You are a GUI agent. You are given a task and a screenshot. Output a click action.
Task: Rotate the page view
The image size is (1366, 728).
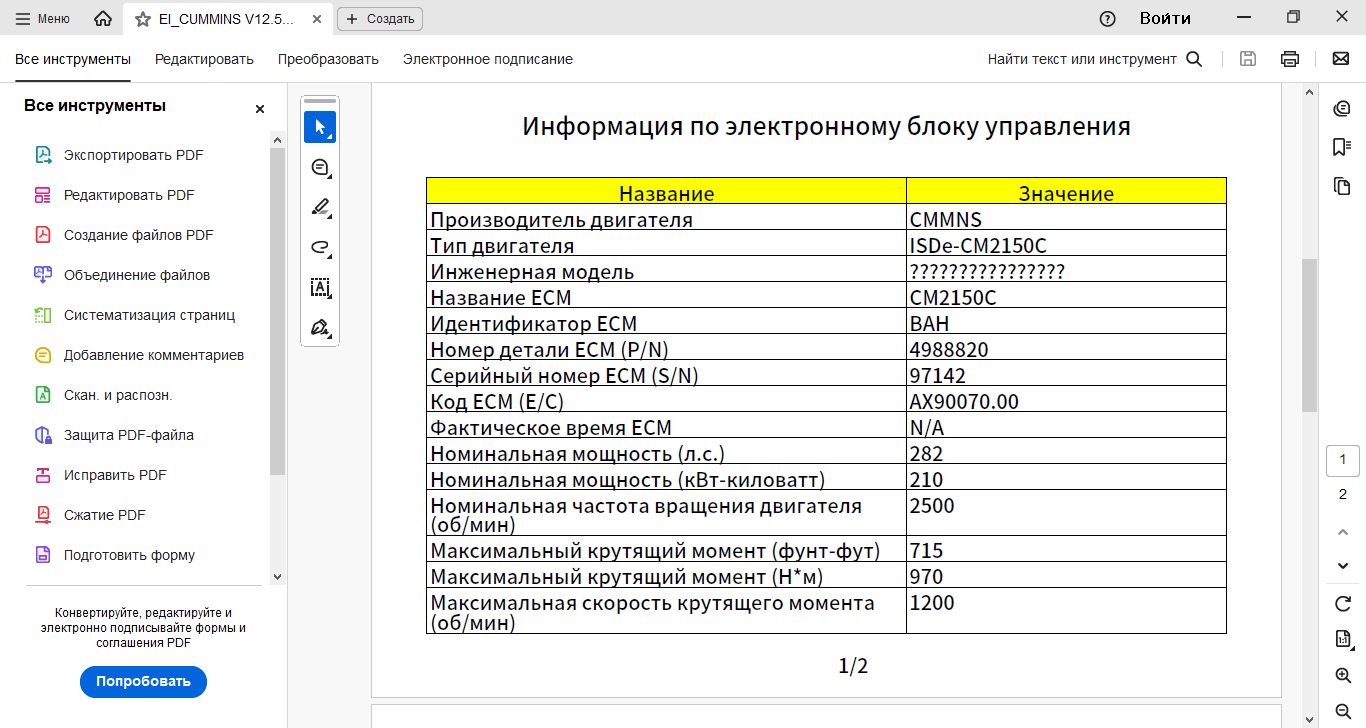(x=1343, y=603)
